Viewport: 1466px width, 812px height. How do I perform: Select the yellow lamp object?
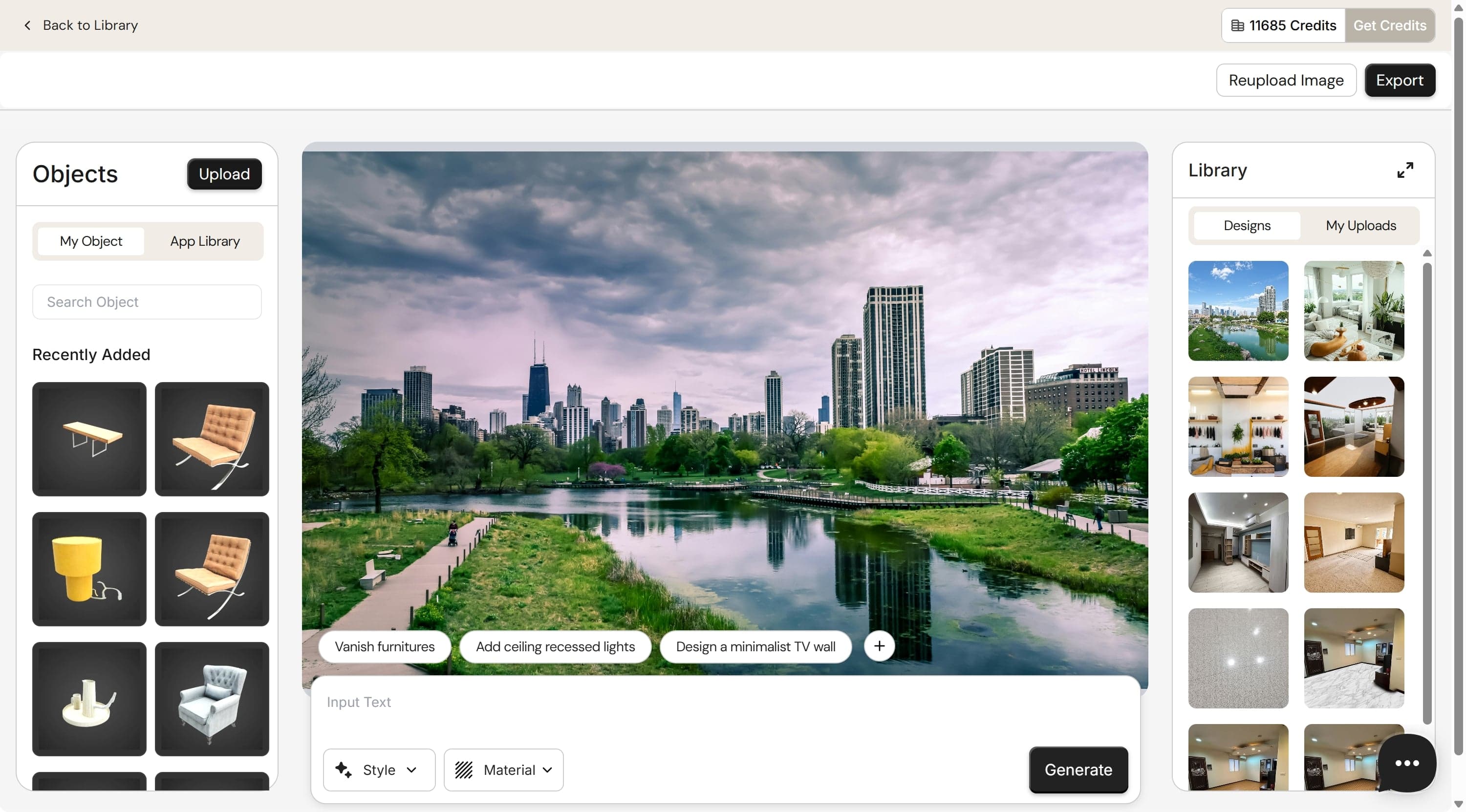[89, 569]
